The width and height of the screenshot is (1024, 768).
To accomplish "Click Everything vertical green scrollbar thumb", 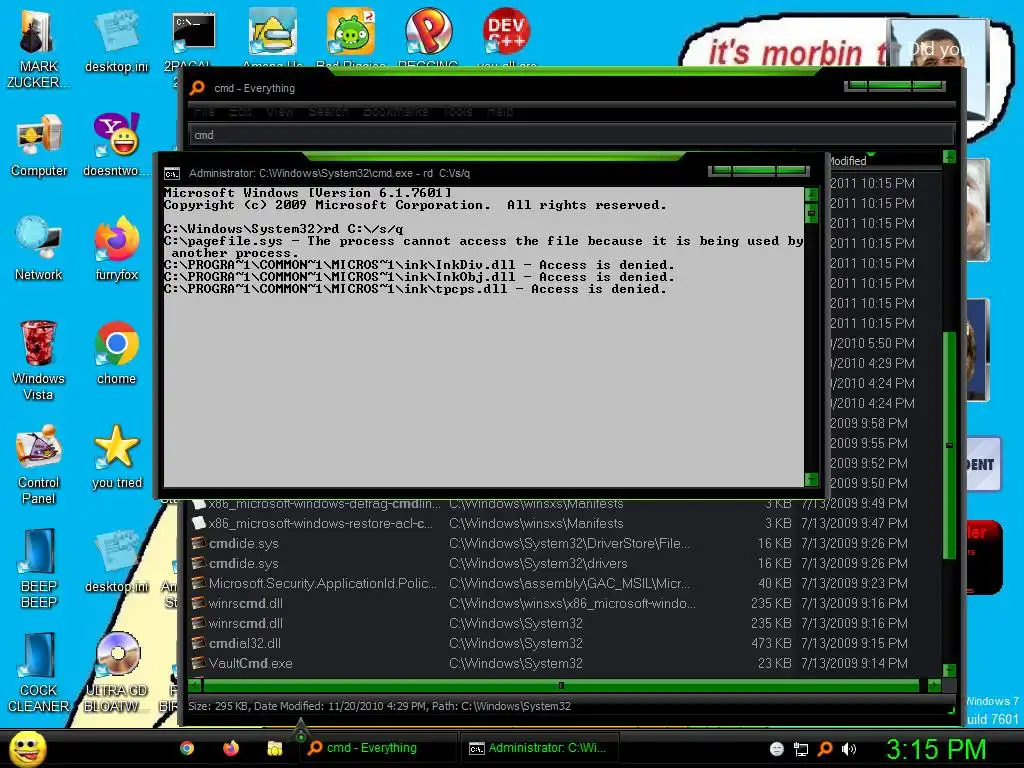I will click(x=950, y=445).
